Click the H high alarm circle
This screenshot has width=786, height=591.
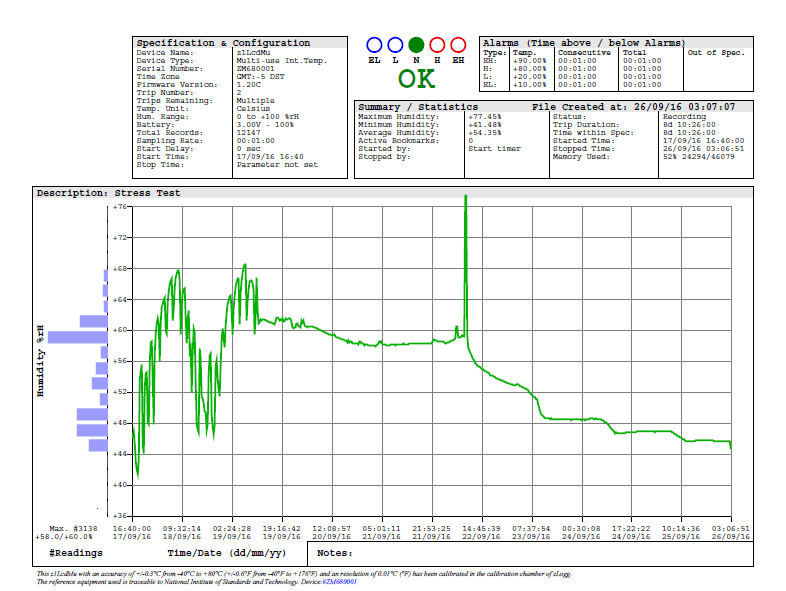(437, 45)
